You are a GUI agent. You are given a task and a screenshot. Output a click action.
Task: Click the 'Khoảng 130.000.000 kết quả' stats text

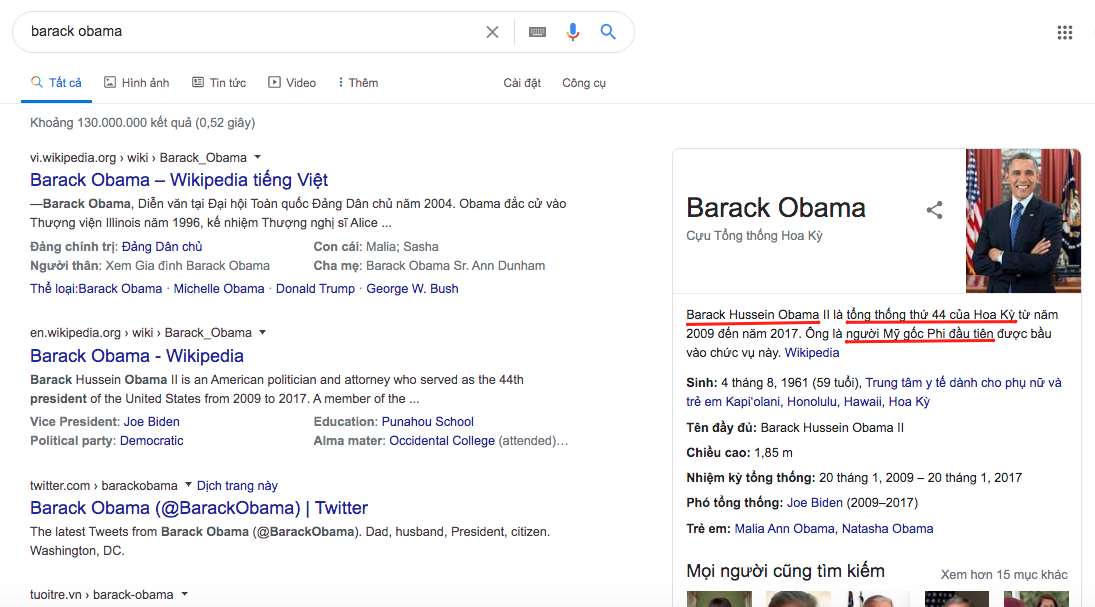142,123
